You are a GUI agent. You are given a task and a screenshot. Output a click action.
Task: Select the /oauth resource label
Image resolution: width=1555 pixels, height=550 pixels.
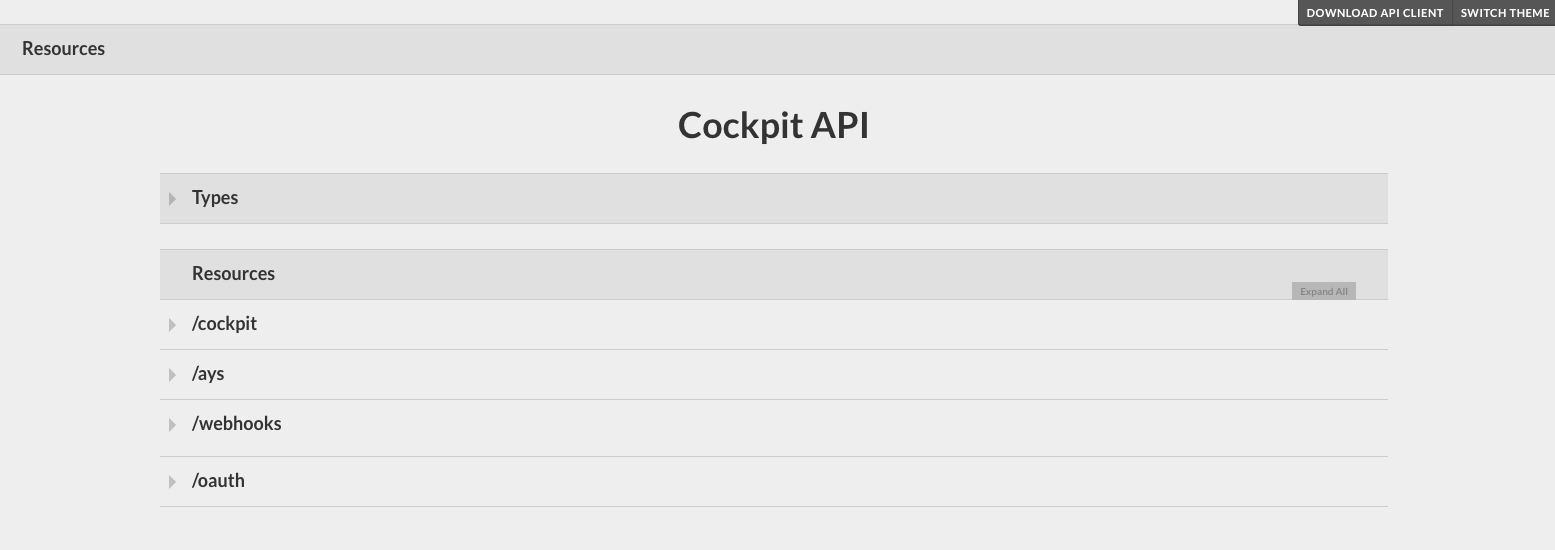pos(218,481)
